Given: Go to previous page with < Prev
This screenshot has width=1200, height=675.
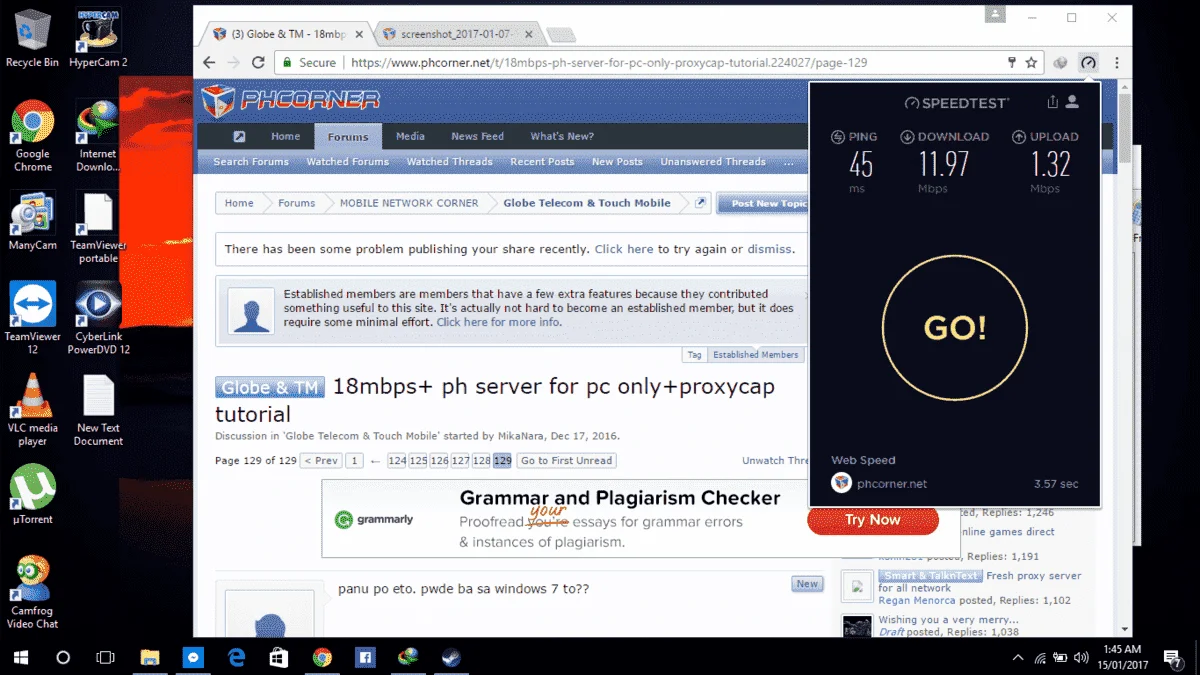Looking at the screenshot, I should pyautogui.click(x=321, y=461).
